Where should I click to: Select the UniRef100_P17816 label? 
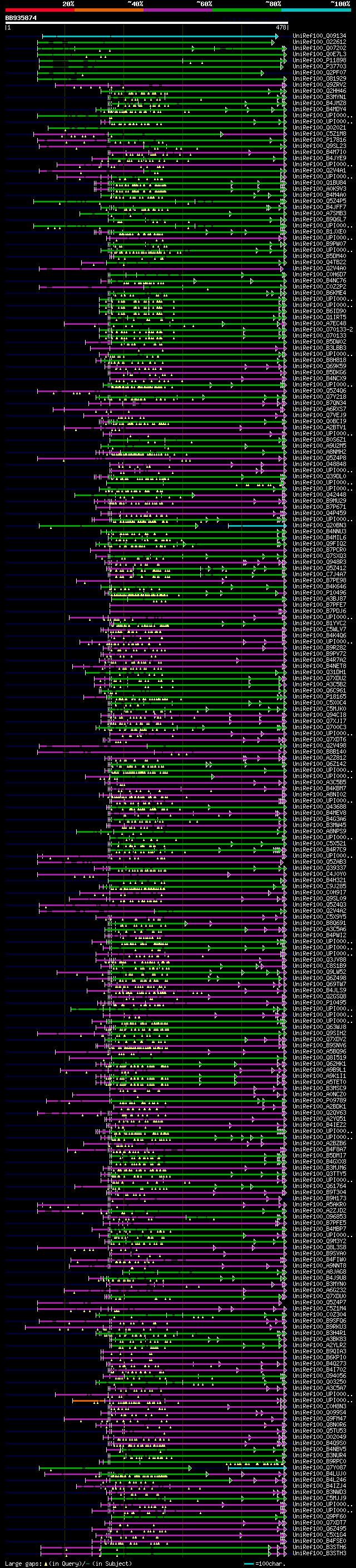coord(319,140)
